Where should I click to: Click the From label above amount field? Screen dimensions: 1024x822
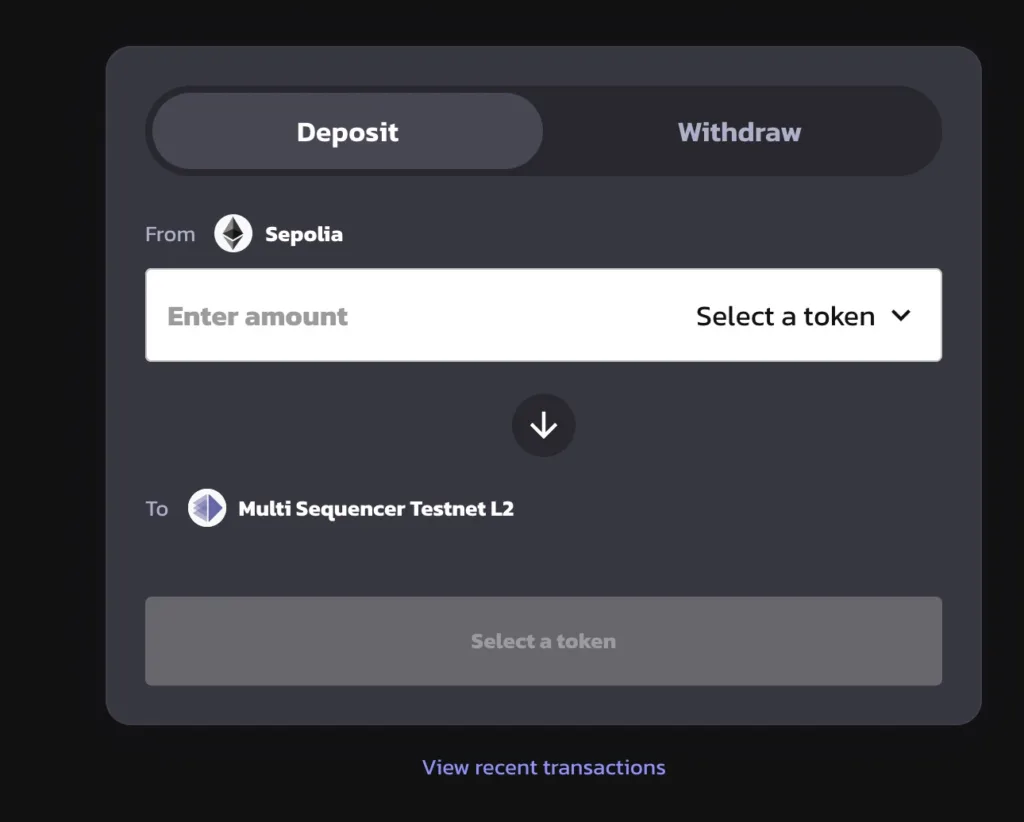170,234
